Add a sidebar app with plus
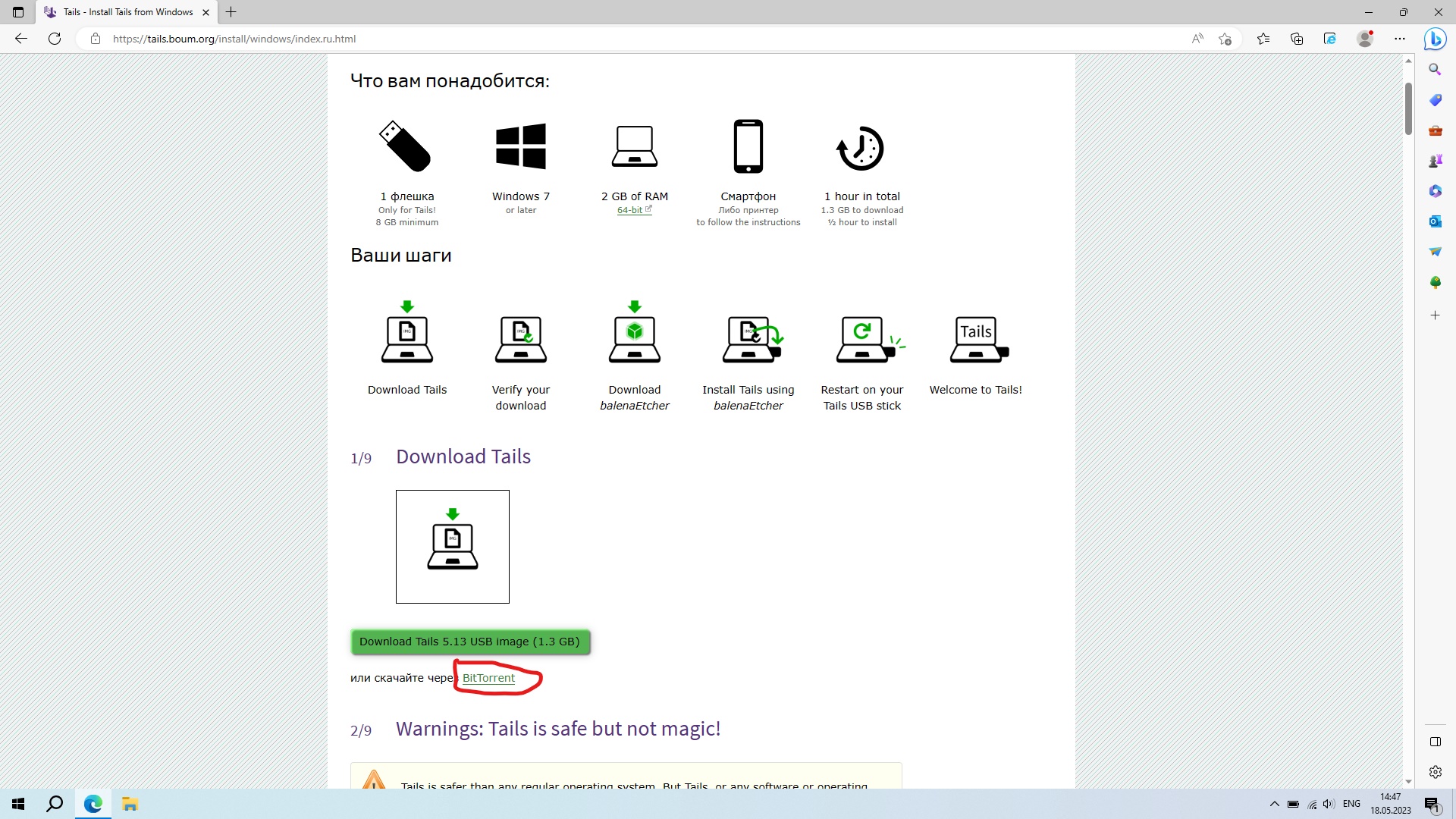Viewport: 1456px width, 819px height. (x=1435, y=315)
